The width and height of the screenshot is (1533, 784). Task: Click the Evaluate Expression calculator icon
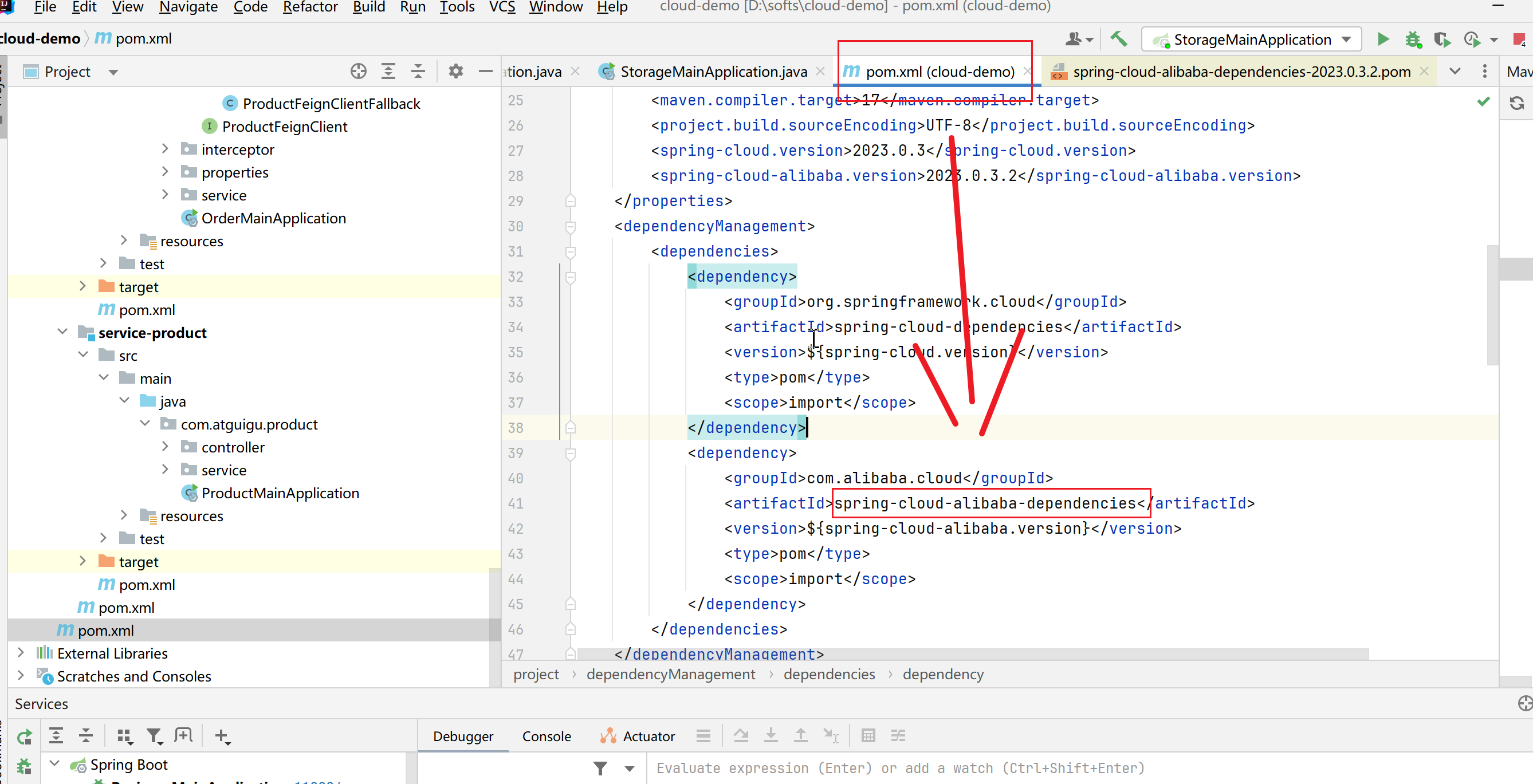pos(868,736)
